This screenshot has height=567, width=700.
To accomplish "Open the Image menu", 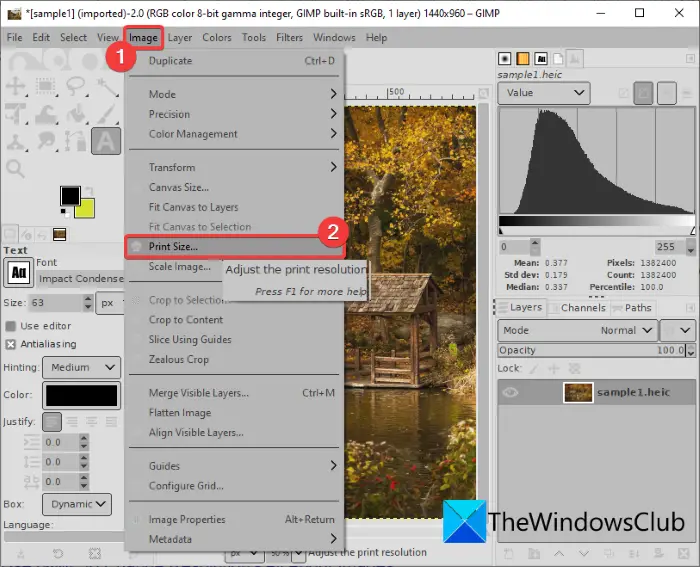I will pos(143,38).
